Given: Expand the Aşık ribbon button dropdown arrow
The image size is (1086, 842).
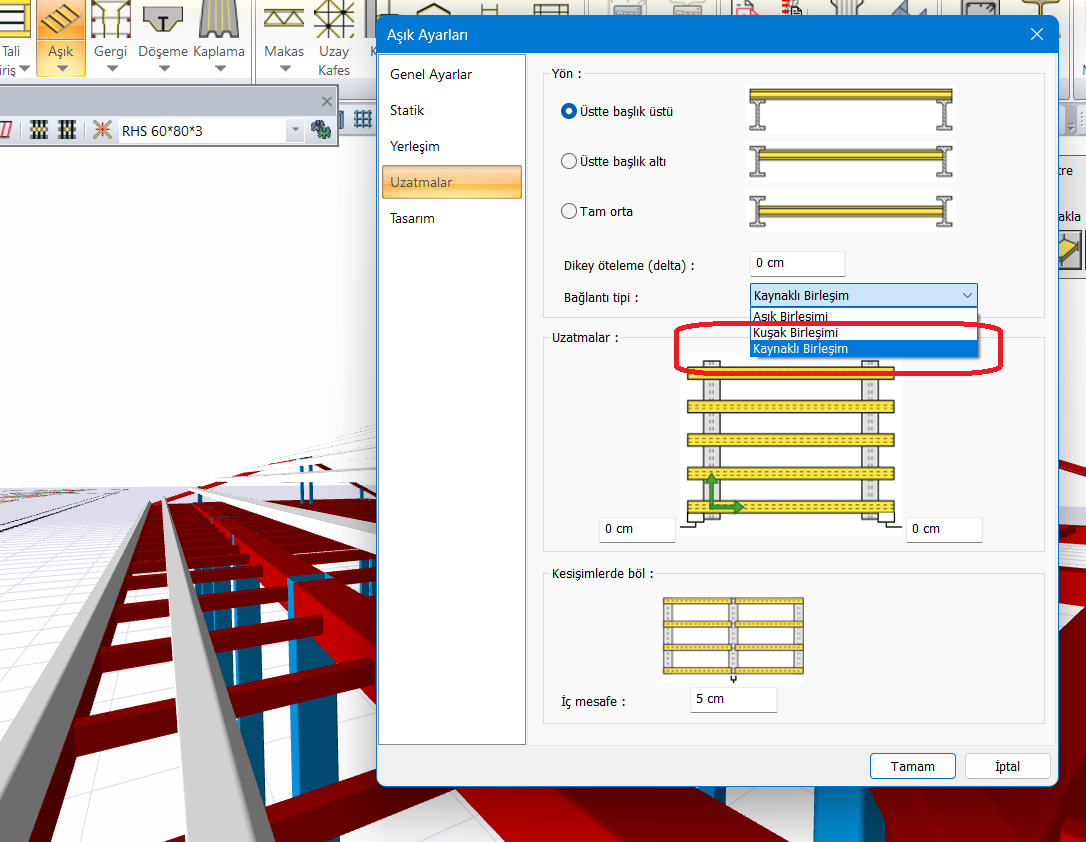Looking at the screenshot, I should 62,69.
